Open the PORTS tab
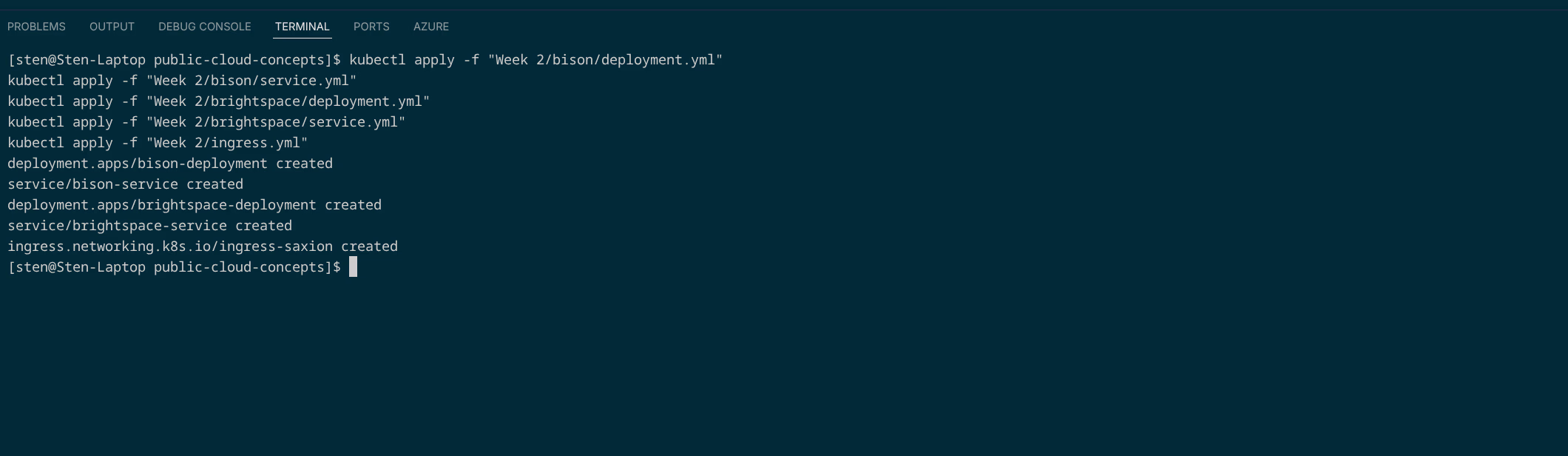The image size is (1568, 456). (371, 27)
